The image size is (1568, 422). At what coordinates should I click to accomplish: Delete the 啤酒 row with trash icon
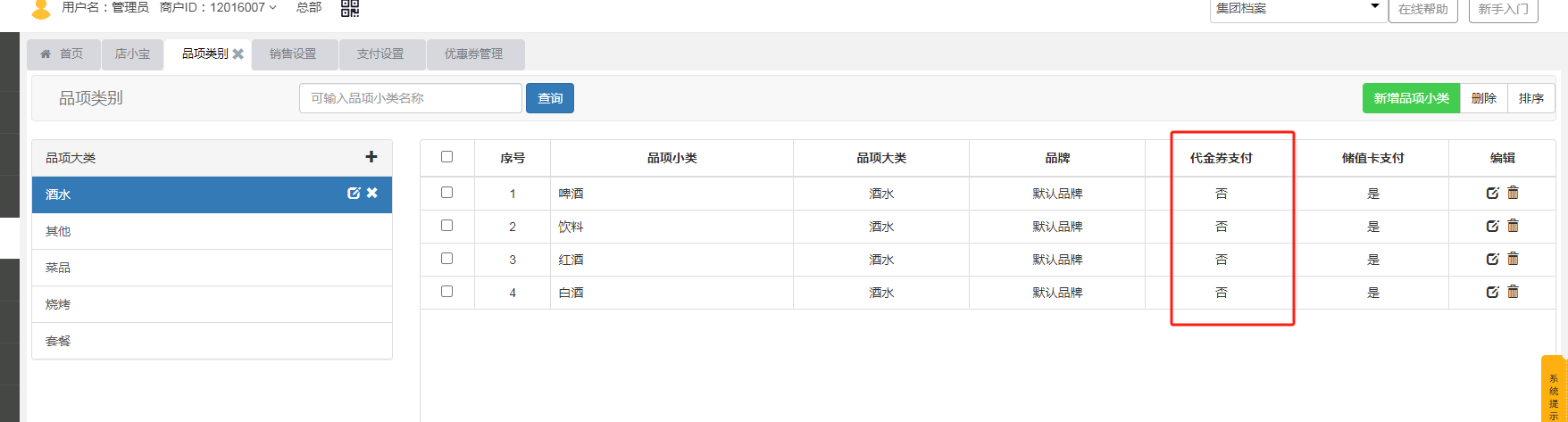pos(1513,193)
